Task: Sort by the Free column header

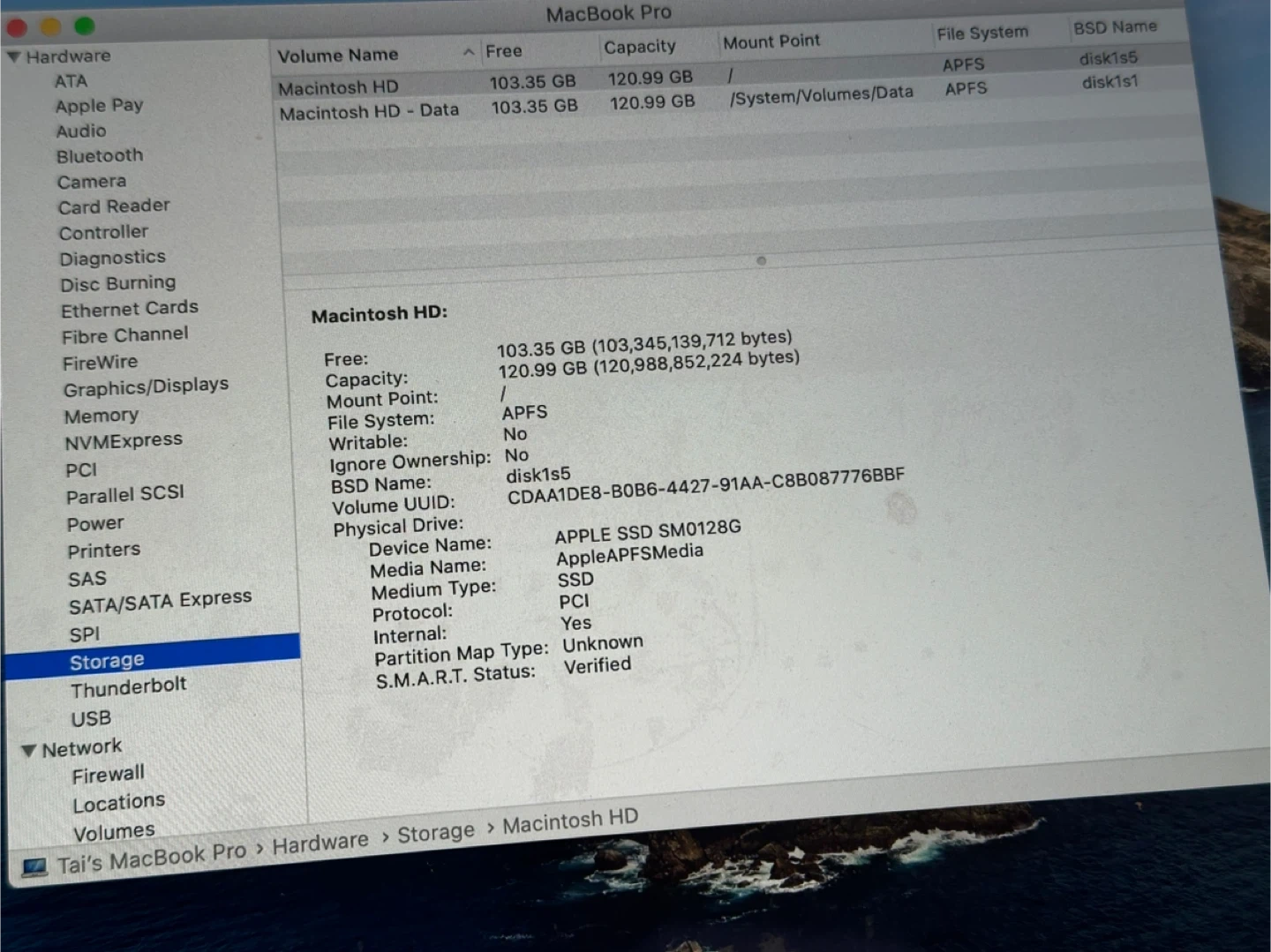Action: point(504,51)
